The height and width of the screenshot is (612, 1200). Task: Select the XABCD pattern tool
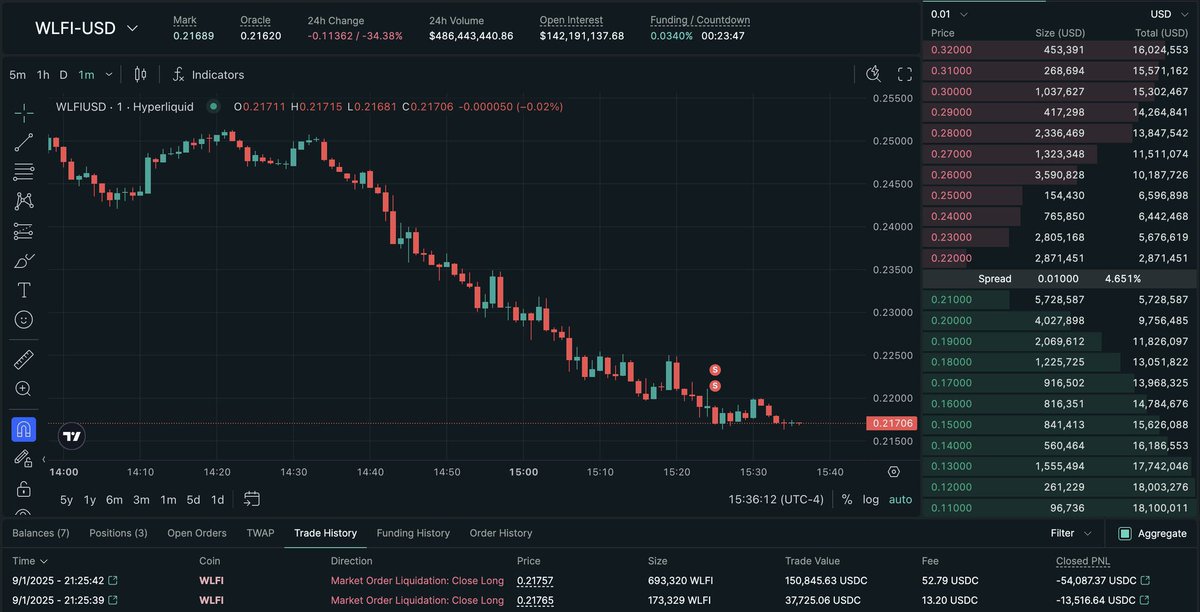(x=24, y=201)
